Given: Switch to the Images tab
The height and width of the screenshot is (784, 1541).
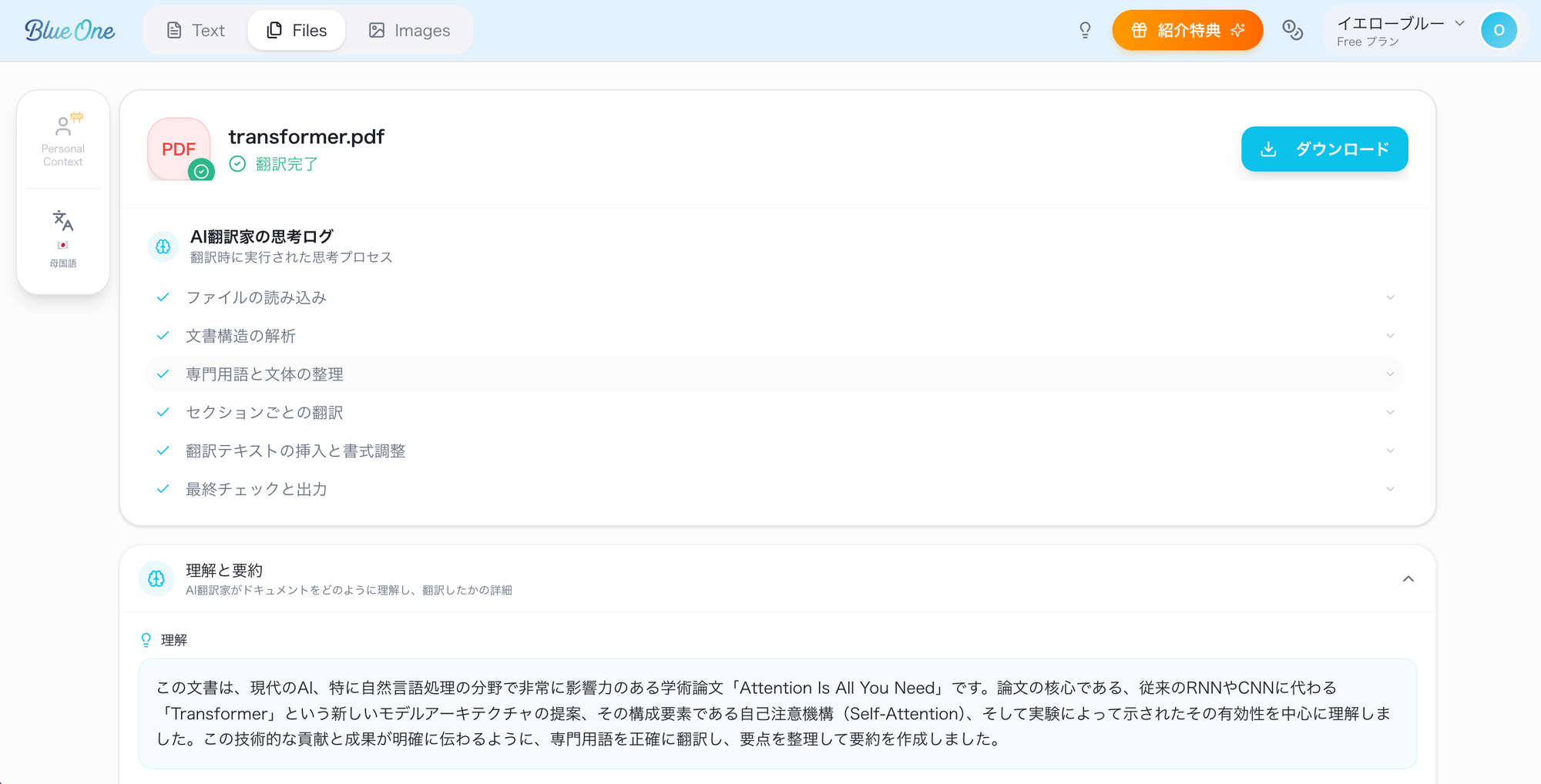Looking at the screenshot, I should [411, 30].
